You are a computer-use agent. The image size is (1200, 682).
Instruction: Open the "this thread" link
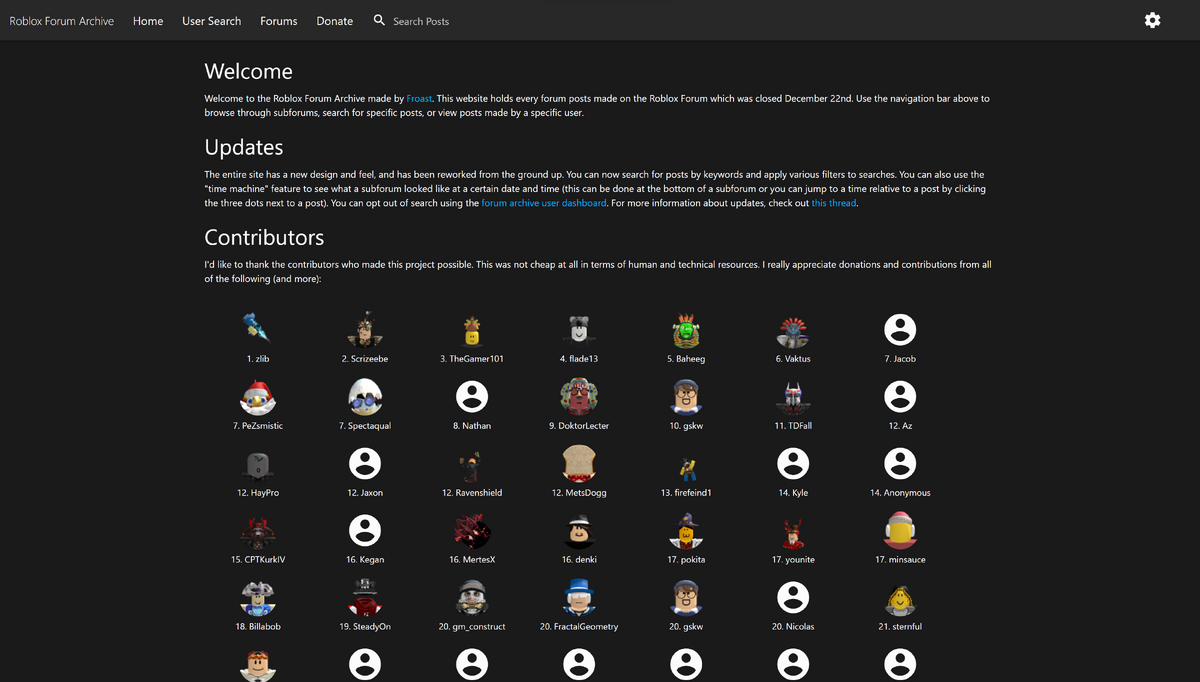(833, 202)
